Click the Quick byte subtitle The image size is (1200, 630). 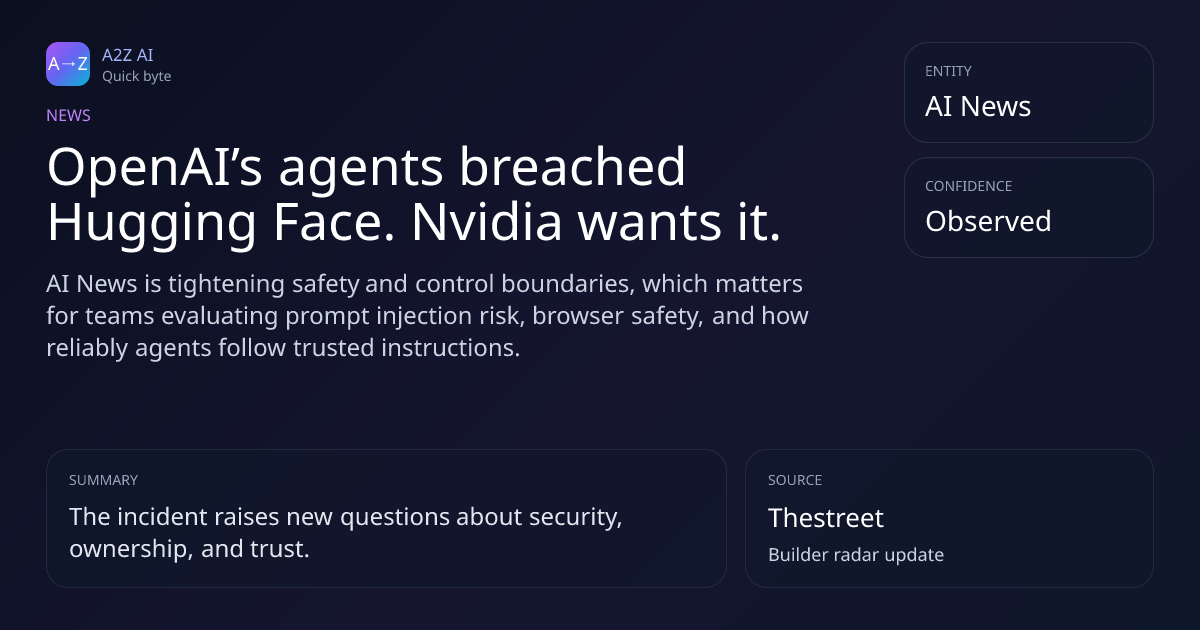pyautogui.click(x=136, y=76)
